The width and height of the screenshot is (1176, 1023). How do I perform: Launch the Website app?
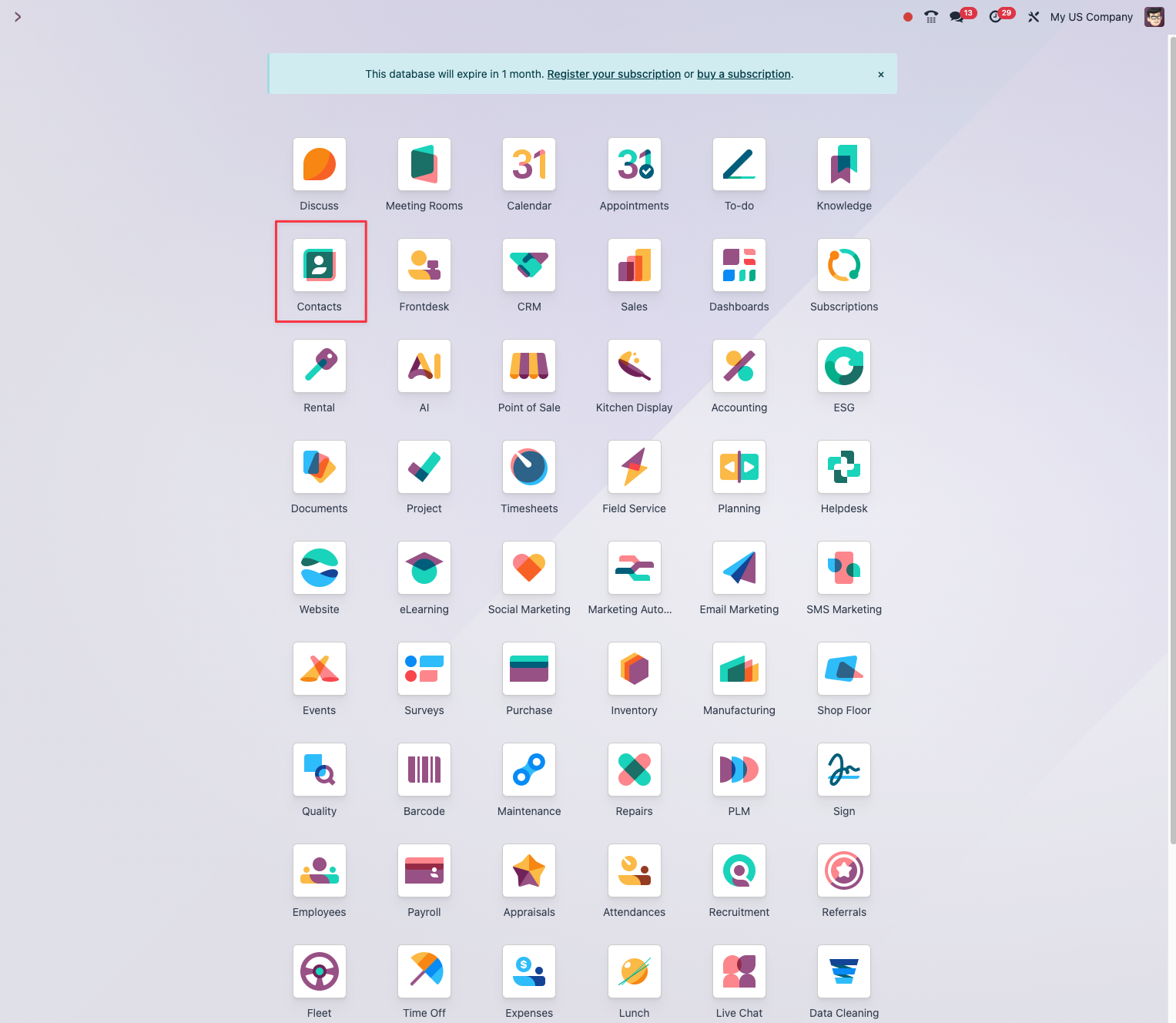(x=320, y=568)
